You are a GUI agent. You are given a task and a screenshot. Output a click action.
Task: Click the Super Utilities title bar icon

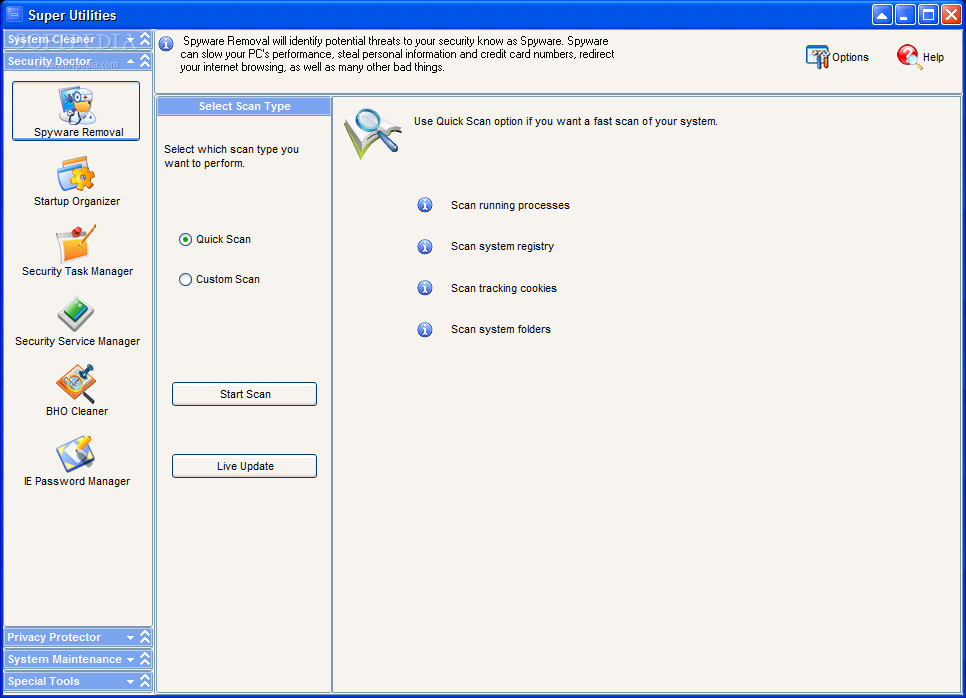[14, 14]
